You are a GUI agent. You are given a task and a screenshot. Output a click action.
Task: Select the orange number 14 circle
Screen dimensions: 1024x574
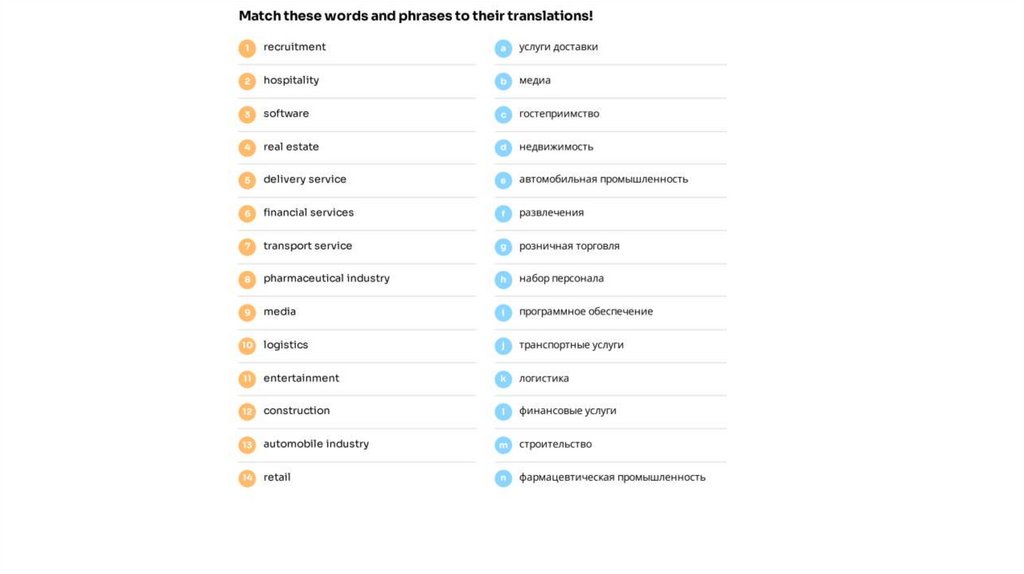coord(247,479)
